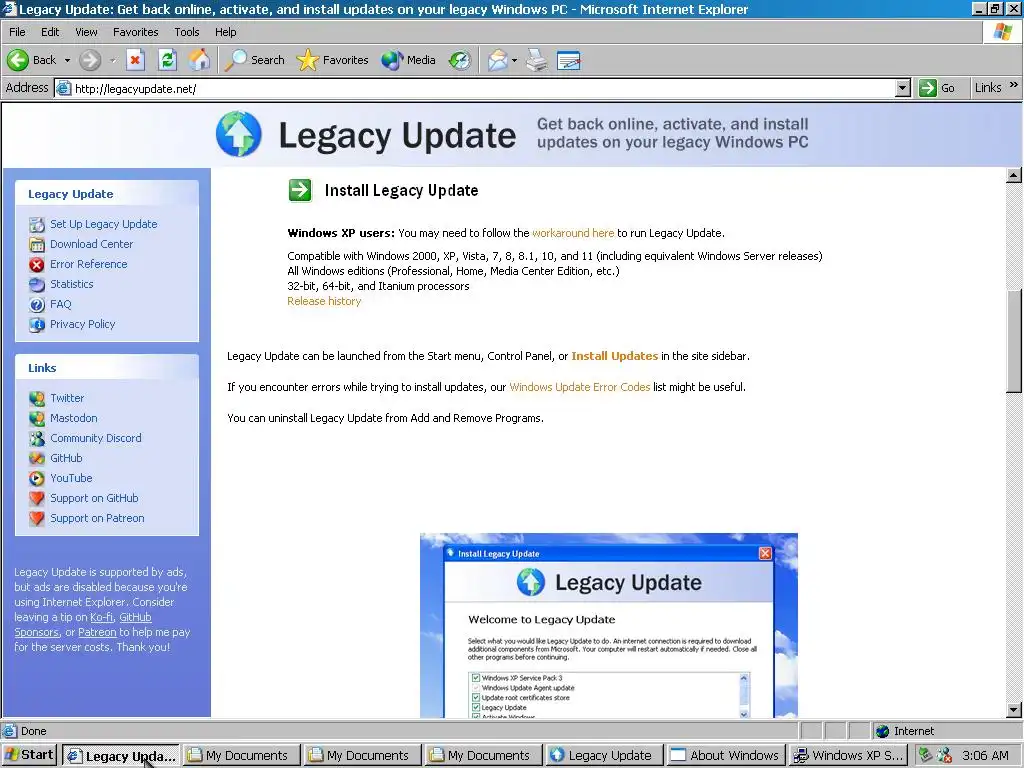Click the Go button next to address bar
This screenshot has width=1024, height=768.
tap(937, 88)
